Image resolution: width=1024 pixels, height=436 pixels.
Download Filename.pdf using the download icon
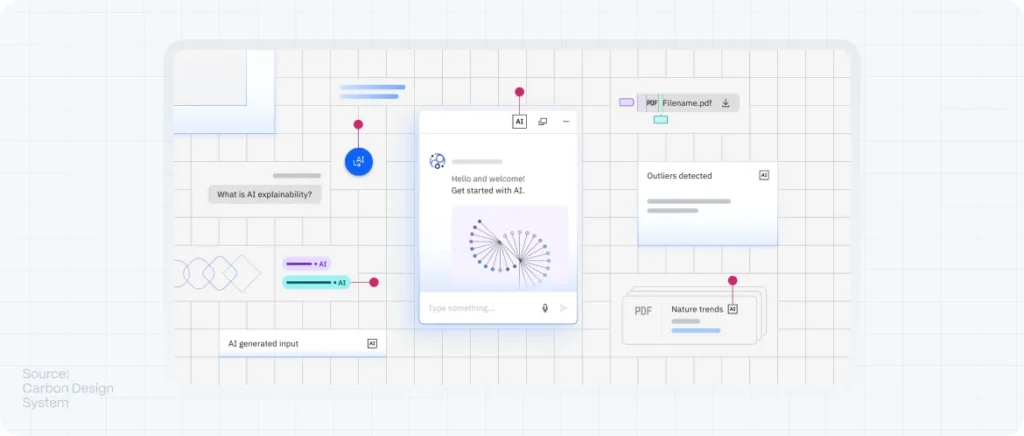(x=726, y=103)
